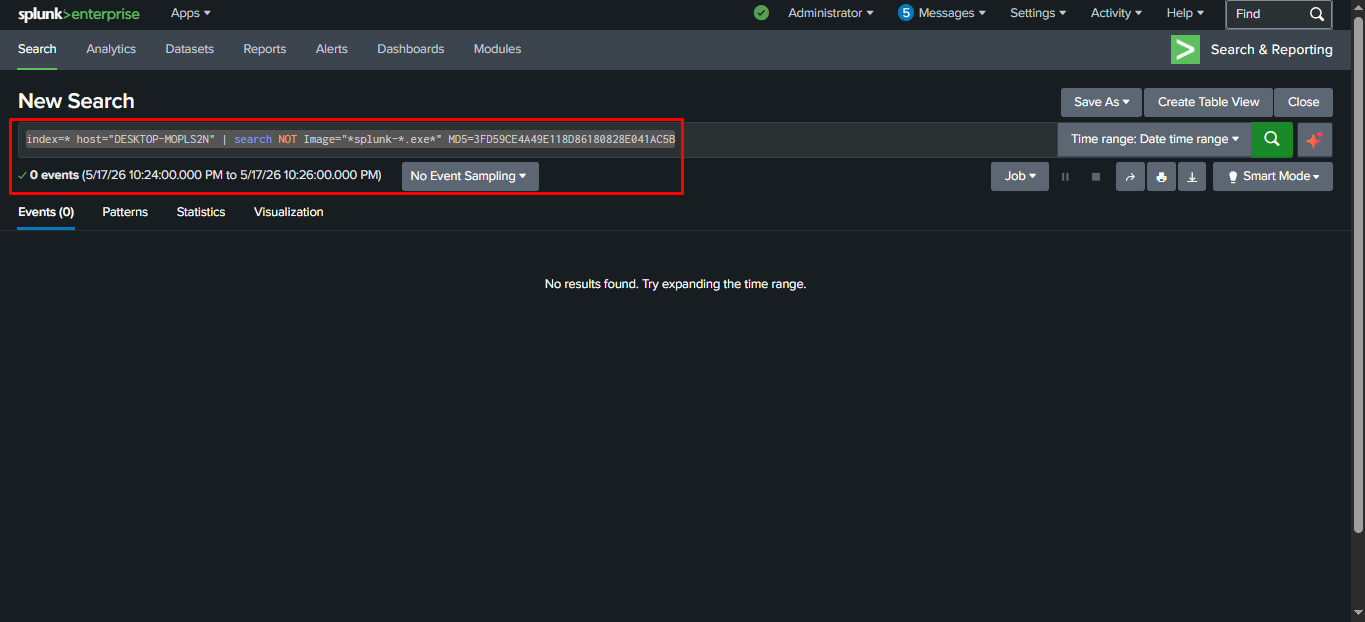Click the page vertical scrollbar
The height and width of the screenshot is (622, 1365).
[x=1357, y=275]
